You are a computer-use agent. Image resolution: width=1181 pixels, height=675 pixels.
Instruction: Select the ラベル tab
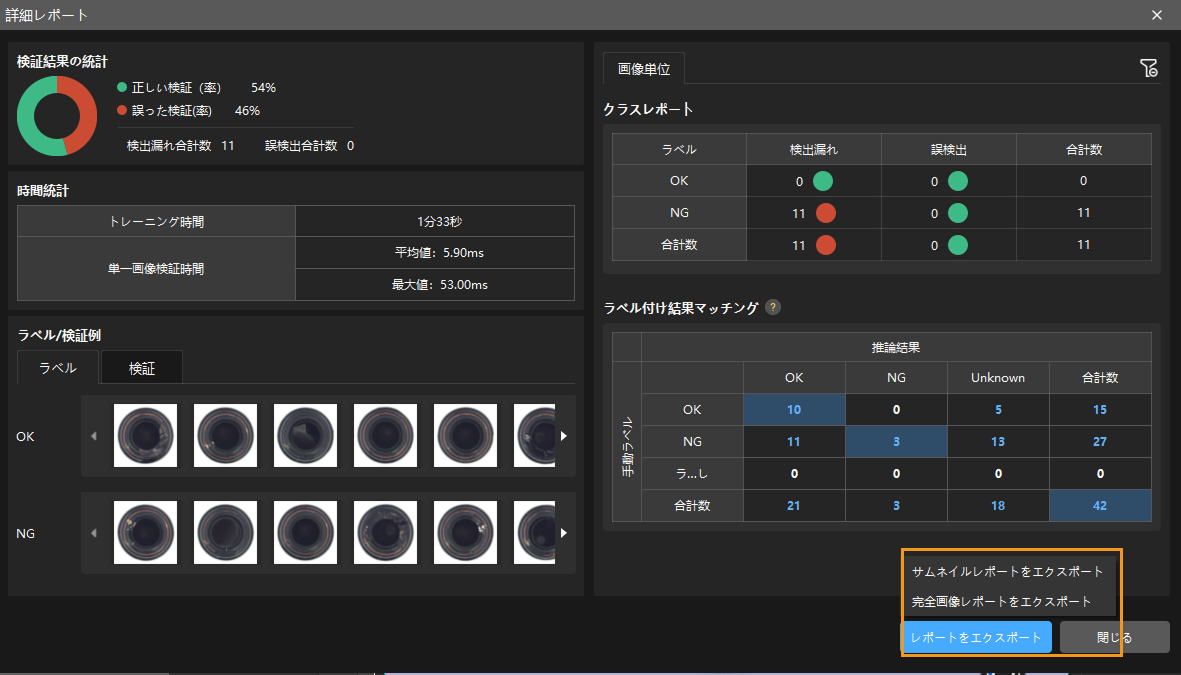pos(58,368)
